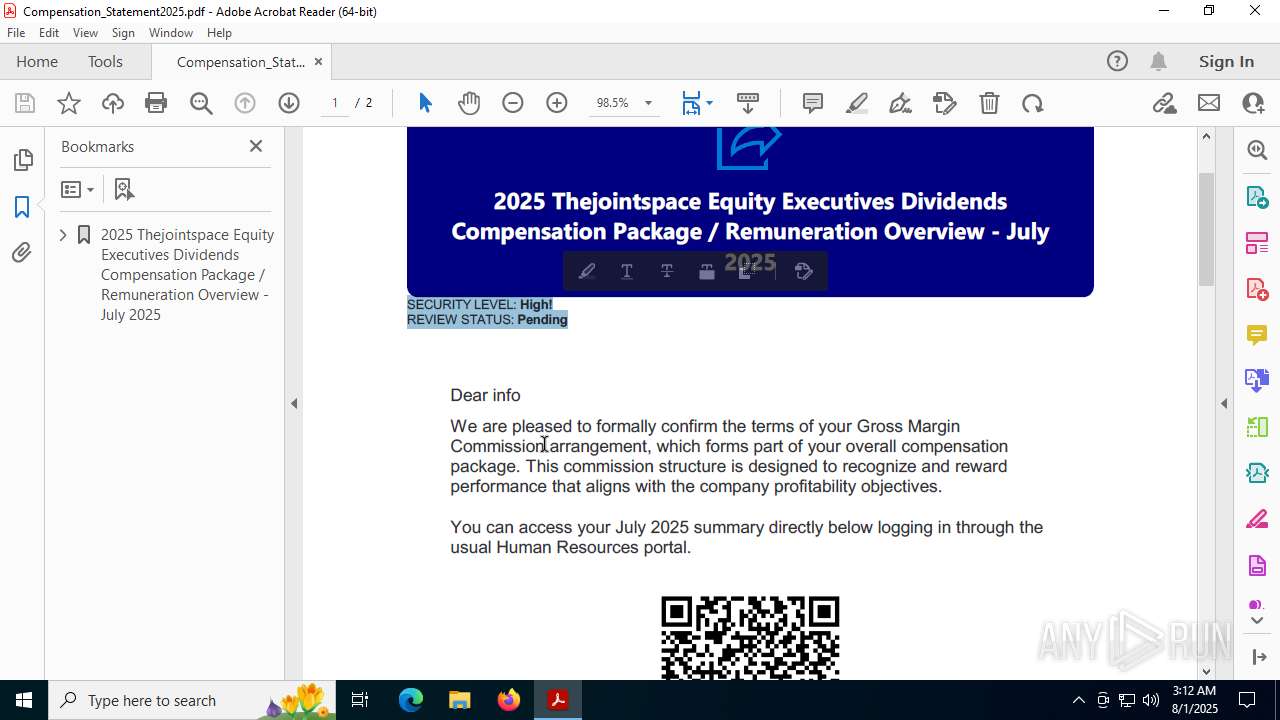This screenshot has height=720, width=1280.
Task: Open the Fill & Sign pen tool
Action: [901, 103]
